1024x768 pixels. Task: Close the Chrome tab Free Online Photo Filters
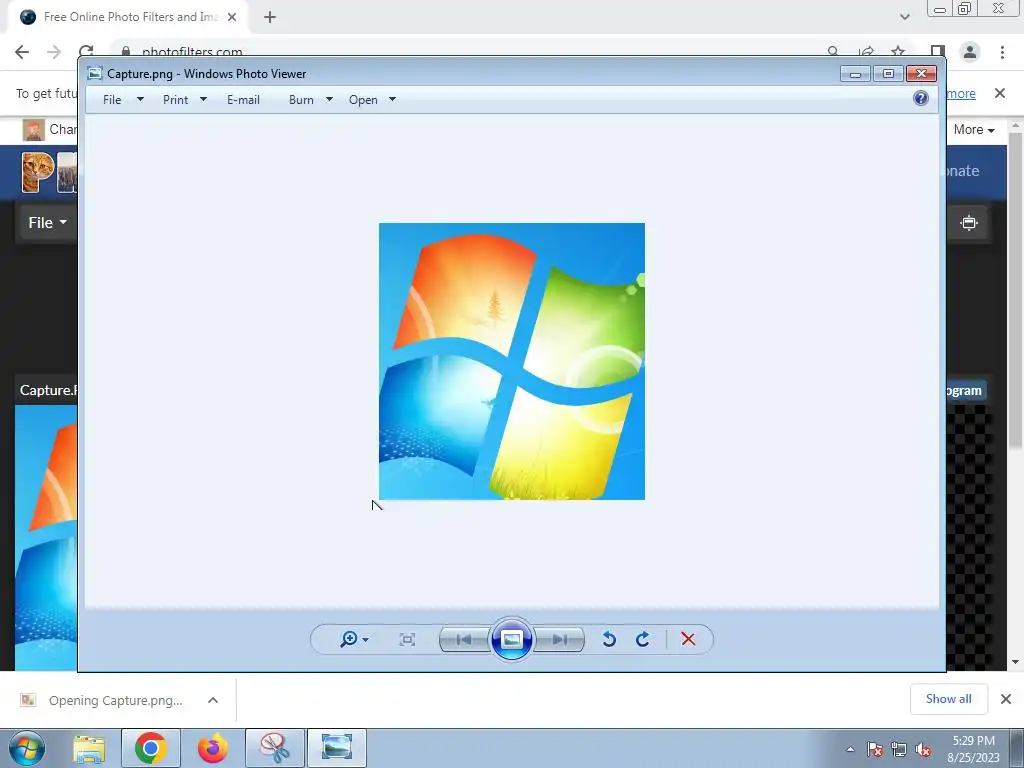click(x=232, y=17)
